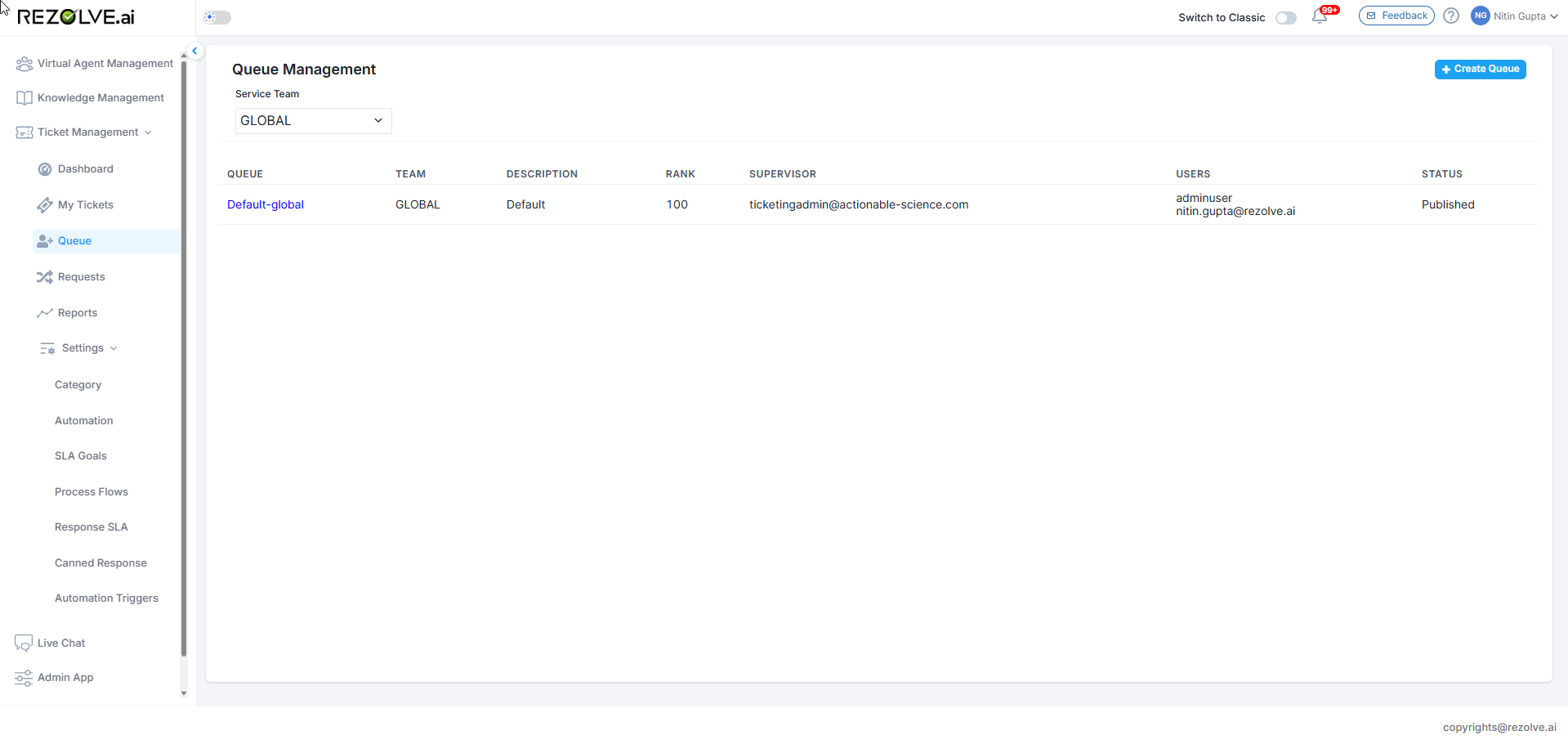Click the Dashboard gauge icon
Viewport: 1568px width, 744px height.
click(45, 169)
